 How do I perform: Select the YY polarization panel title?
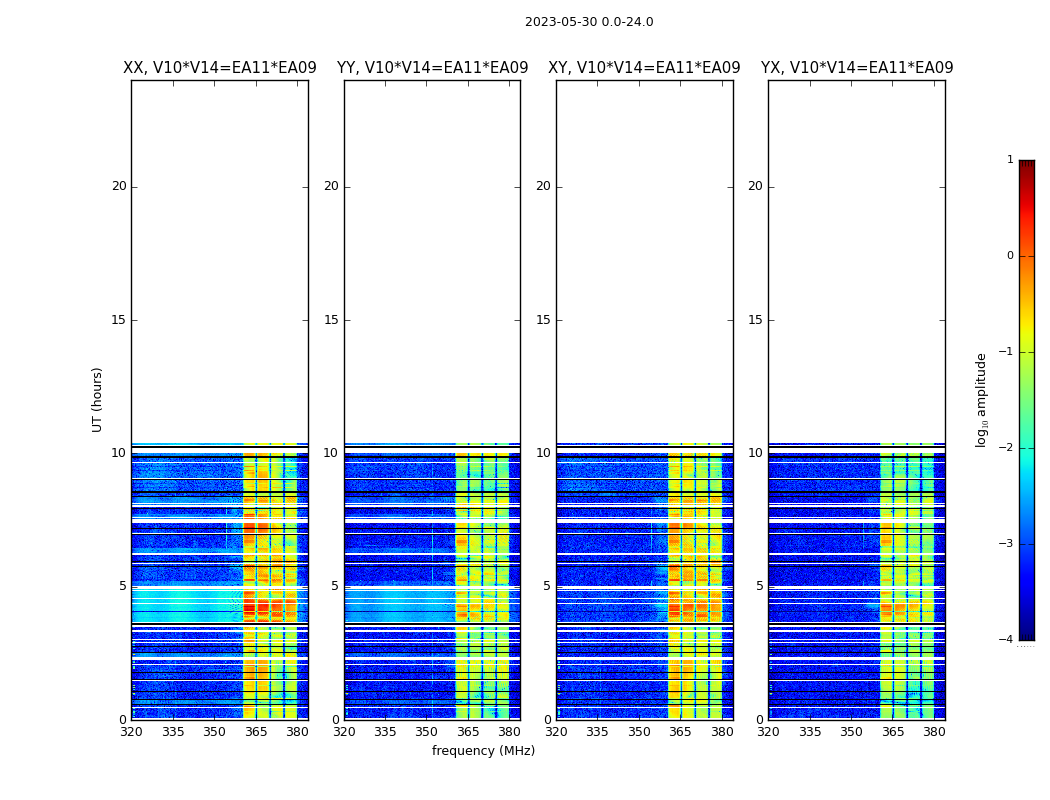(x=432, y=68)
